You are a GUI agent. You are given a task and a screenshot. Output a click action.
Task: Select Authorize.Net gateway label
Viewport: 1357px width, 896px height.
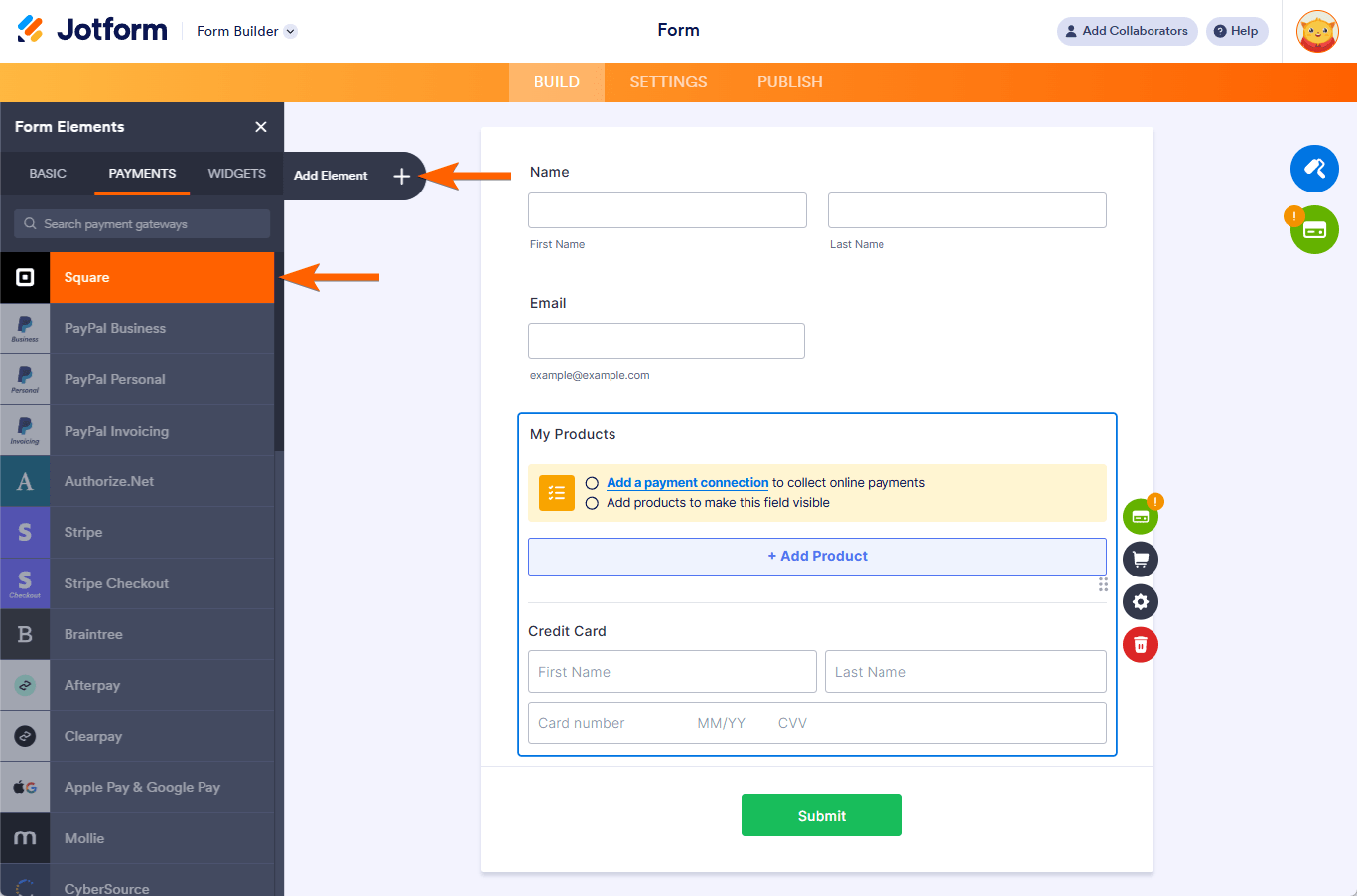click(109, 482)
